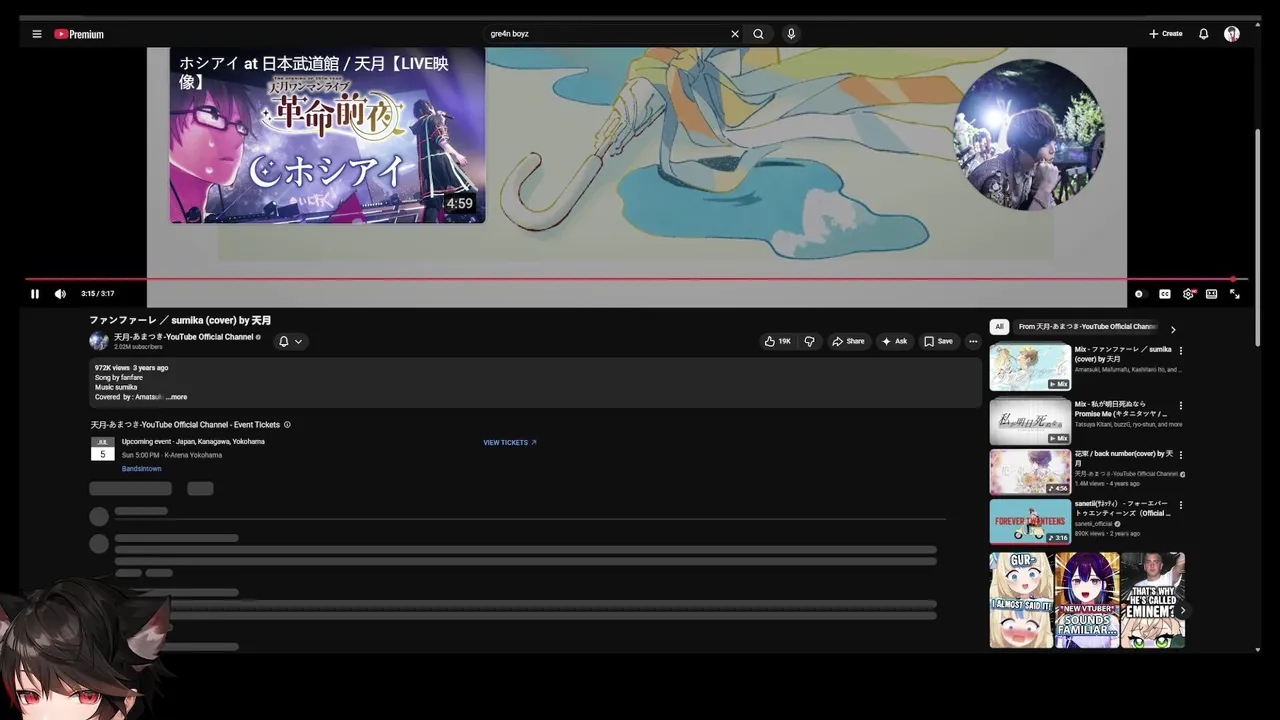This screenshot has height=720, width=1280.
Task: Open the Mix - 私が明日死ぬなら thumbnail
Action: pos(1030,421)
